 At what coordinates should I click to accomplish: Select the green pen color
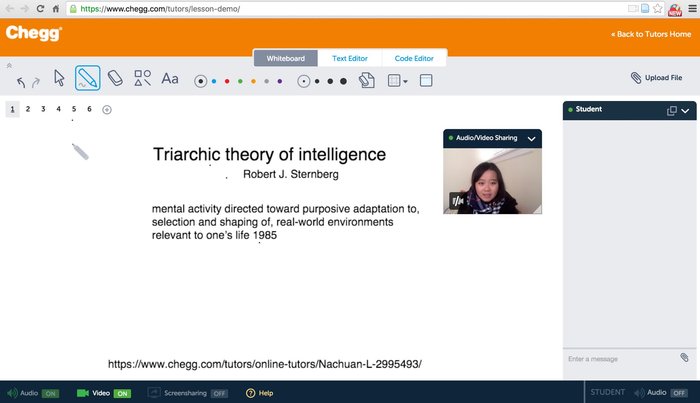pos(240,81)
